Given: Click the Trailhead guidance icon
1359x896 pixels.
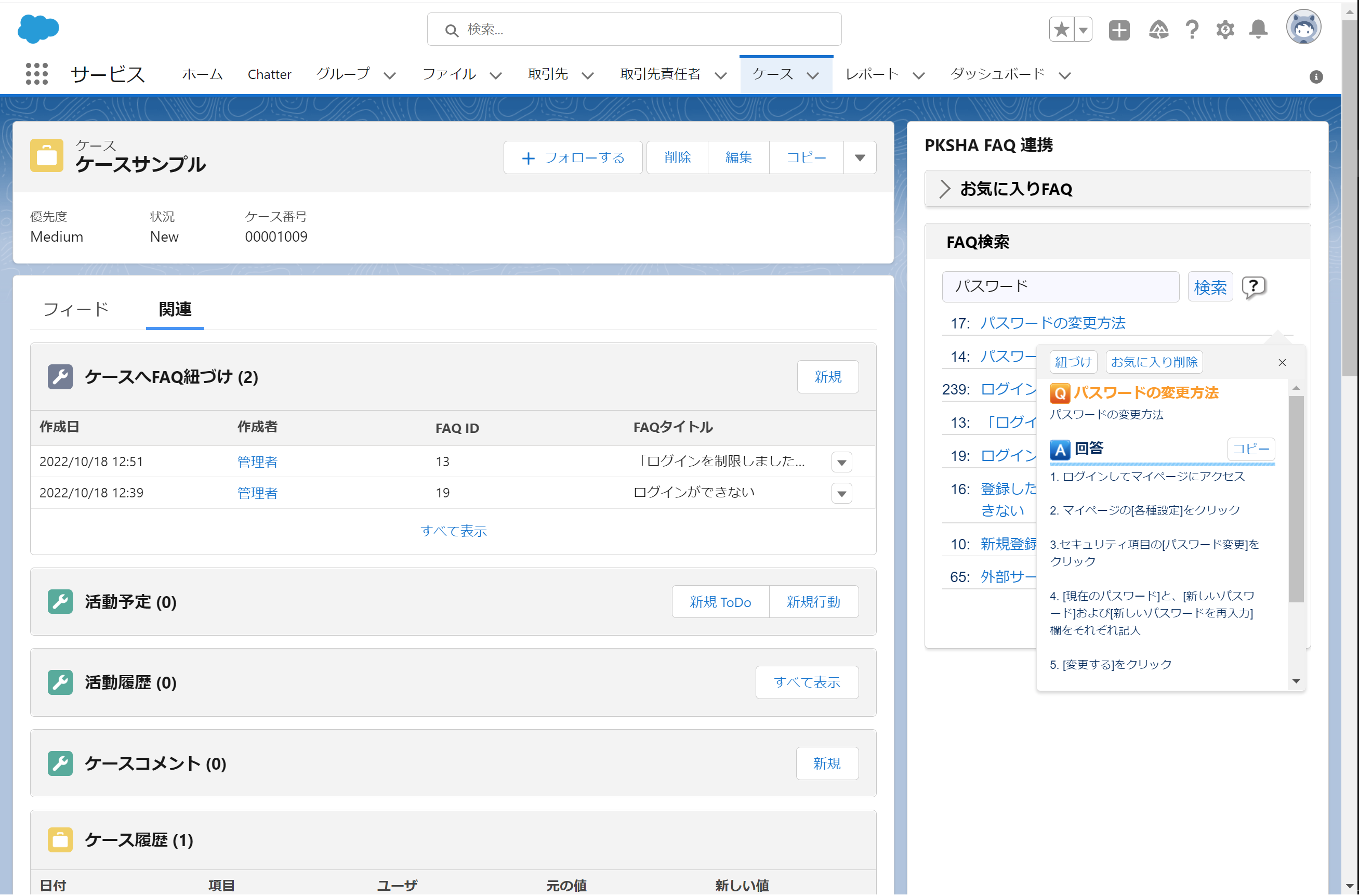Looking at the screenshot, I should 1158,30.
